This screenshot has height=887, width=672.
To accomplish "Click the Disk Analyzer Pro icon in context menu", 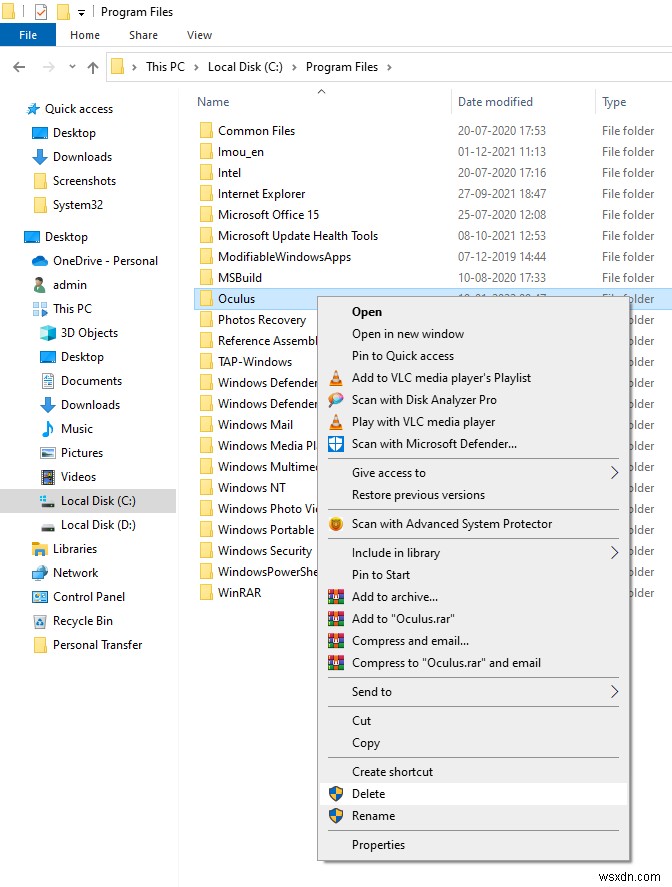I will coord(336,399).
